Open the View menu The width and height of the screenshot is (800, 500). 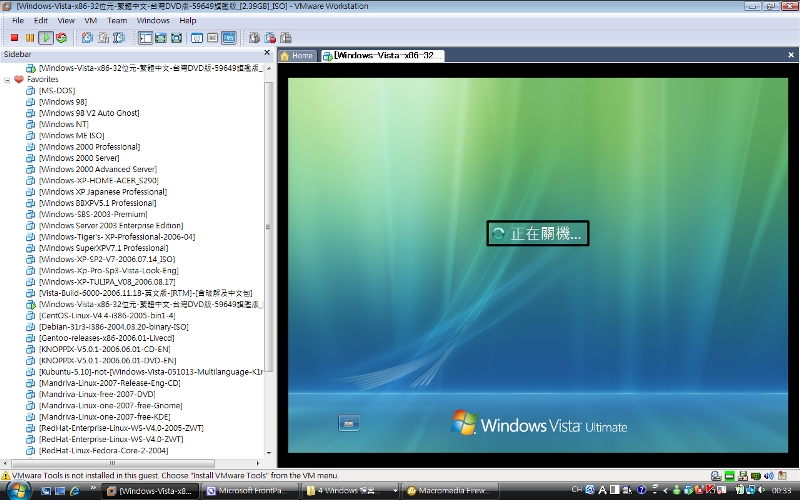point(66,20)
